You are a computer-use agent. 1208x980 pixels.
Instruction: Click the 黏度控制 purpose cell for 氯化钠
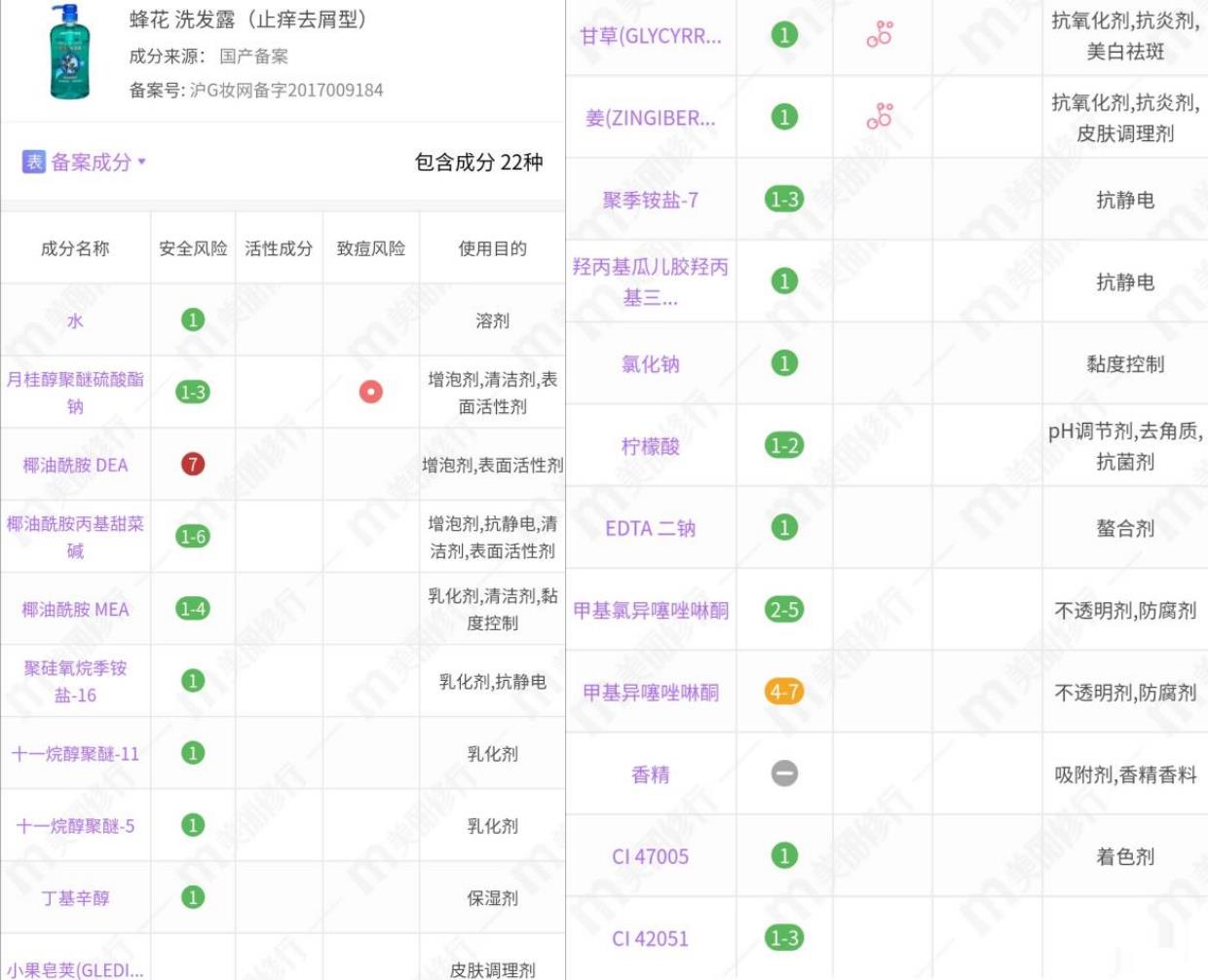(x=1125, y=364)
